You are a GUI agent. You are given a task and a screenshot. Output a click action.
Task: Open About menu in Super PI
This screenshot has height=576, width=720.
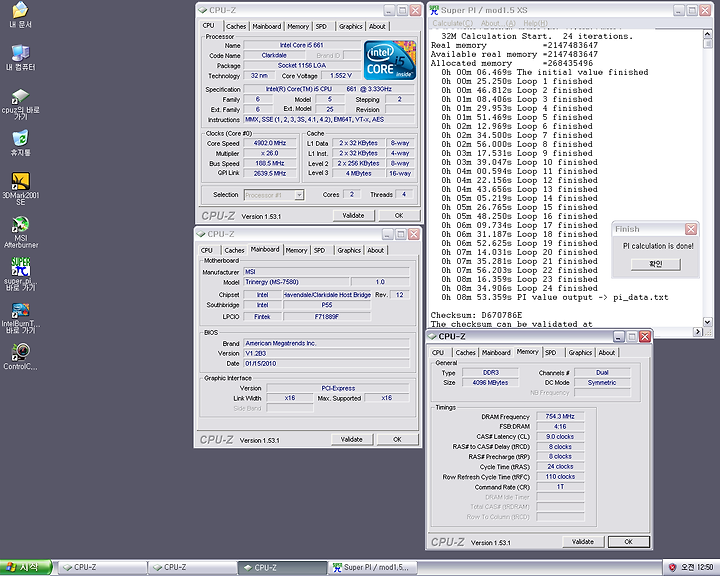(498, 23)
